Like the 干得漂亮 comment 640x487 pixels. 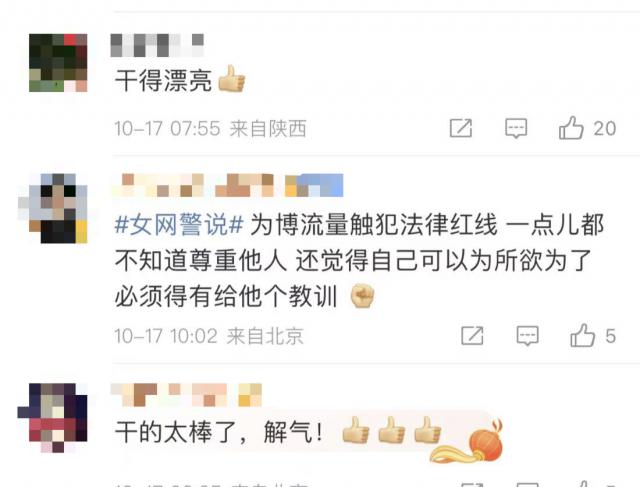(x=571, y=128)
